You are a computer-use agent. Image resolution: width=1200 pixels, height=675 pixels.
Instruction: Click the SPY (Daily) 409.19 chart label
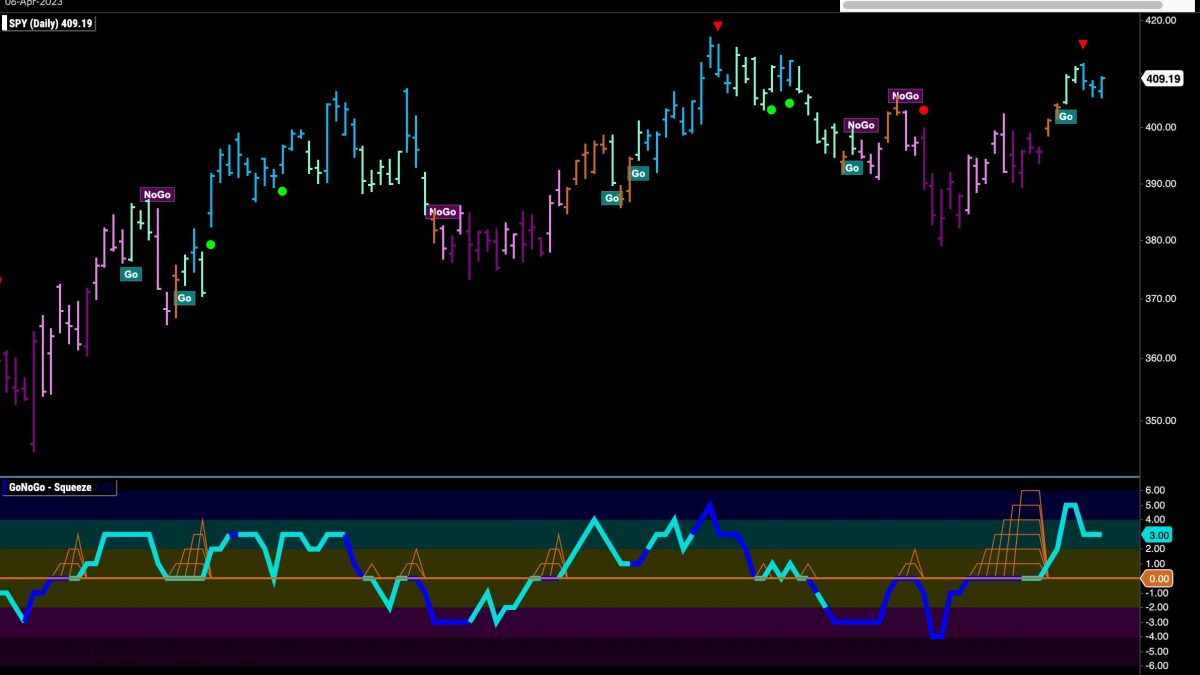49,24
